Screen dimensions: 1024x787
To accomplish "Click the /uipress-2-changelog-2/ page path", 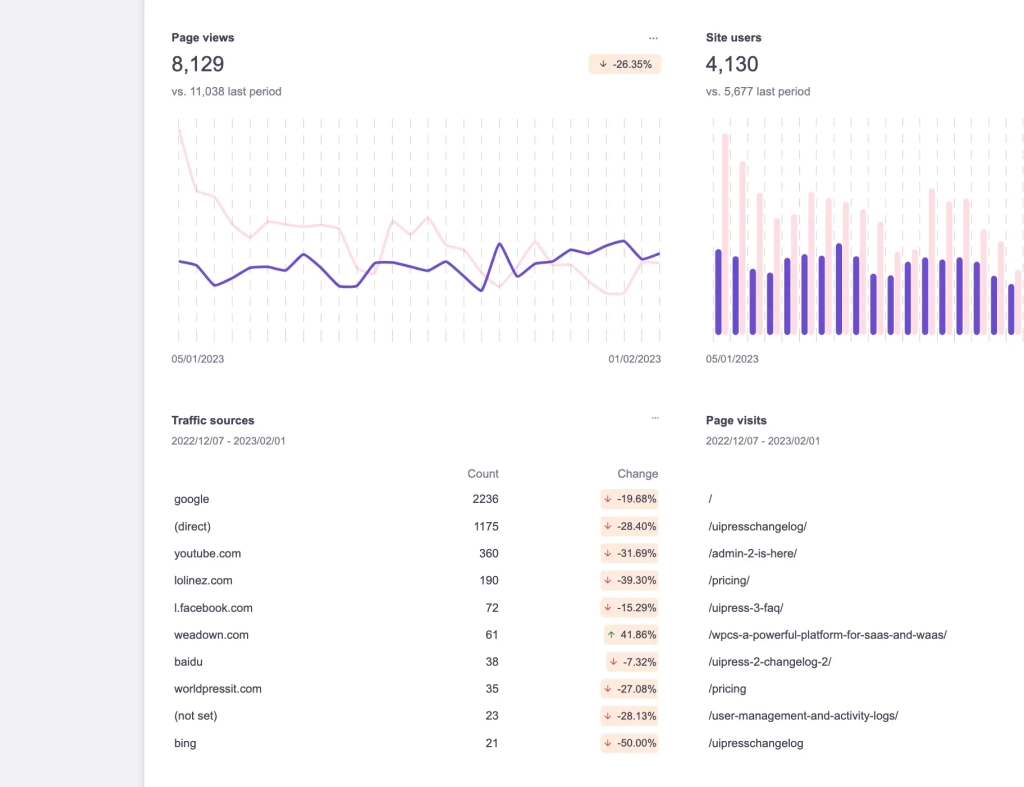I will click(770, 662).
